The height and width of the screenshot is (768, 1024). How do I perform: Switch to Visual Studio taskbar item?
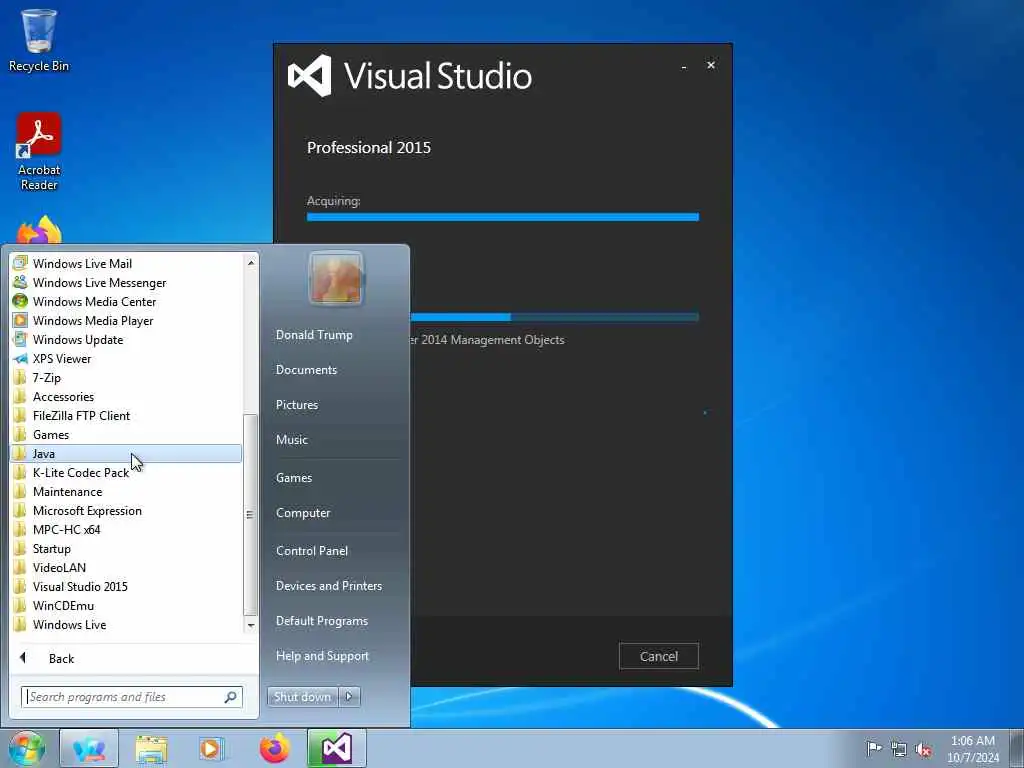click(336, 748)
